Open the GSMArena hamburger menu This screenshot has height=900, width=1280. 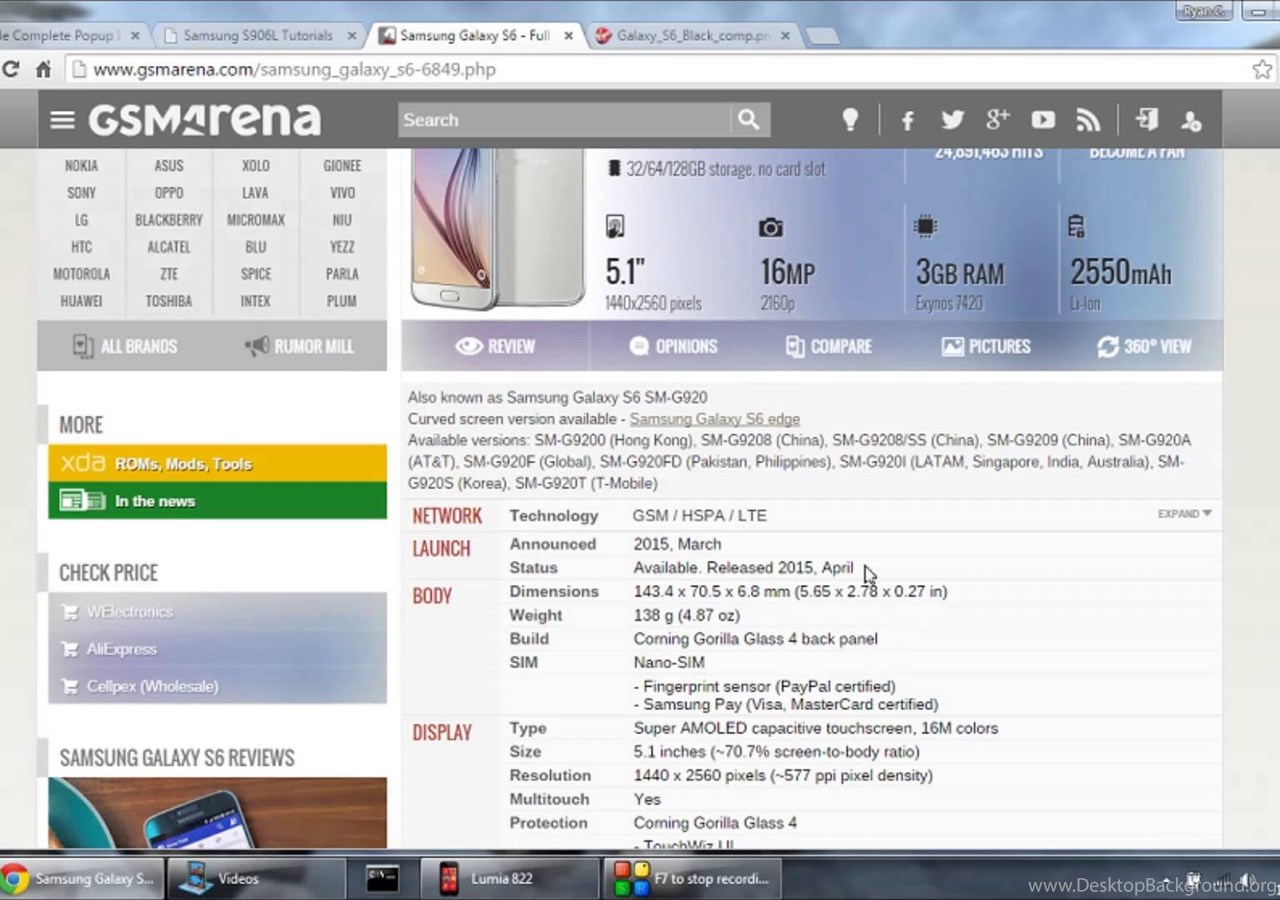coord(62,120)
